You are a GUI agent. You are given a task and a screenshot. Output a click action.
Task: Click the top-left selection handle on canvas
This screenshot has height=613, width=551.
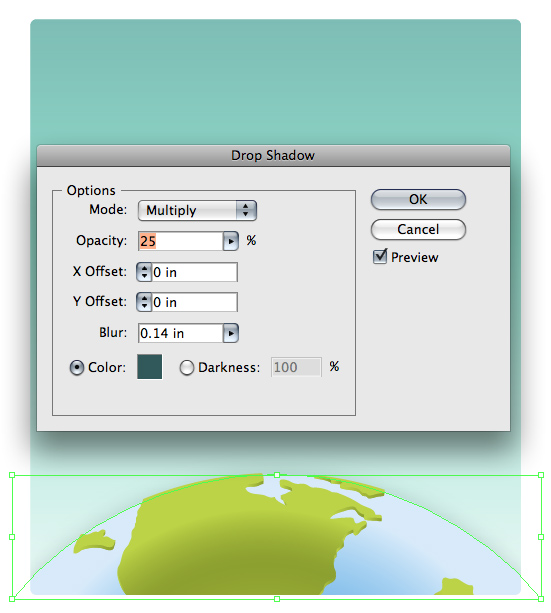pyautogui.click(x=12, y=475)
